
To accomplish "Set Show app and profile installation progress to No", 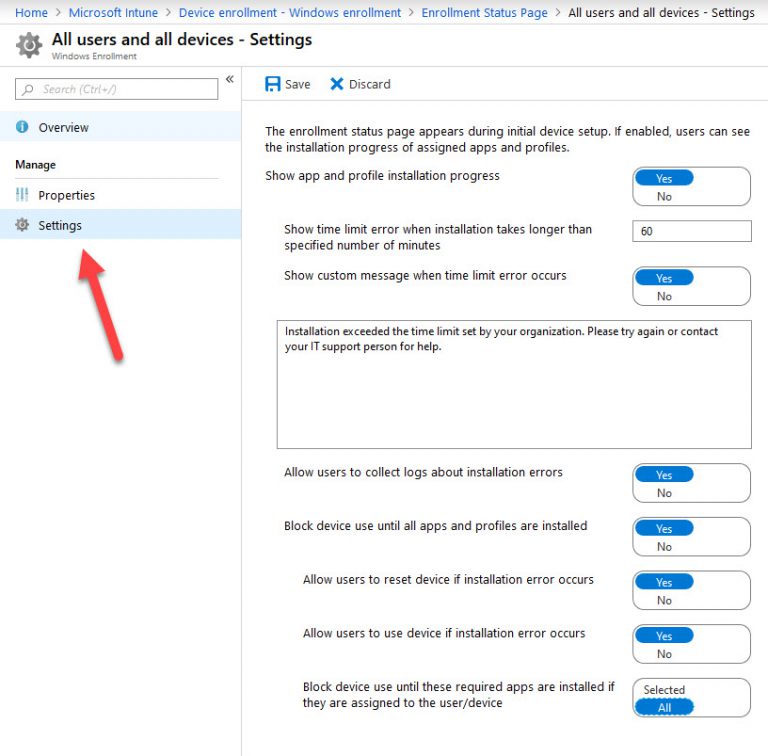I will pos(664,196).
